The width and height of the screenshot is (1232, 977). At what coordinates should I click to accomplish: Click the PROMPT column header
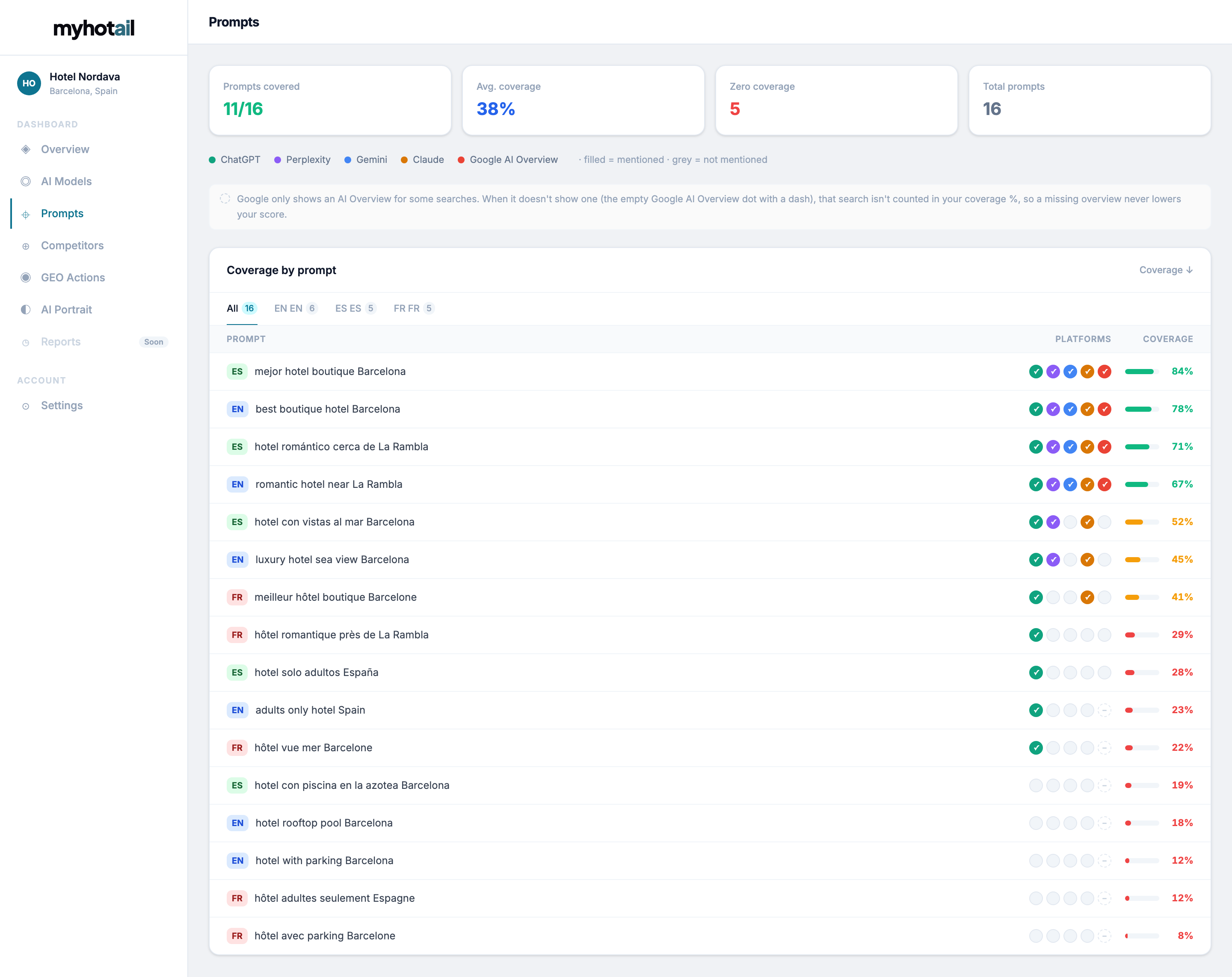[246, 339]
